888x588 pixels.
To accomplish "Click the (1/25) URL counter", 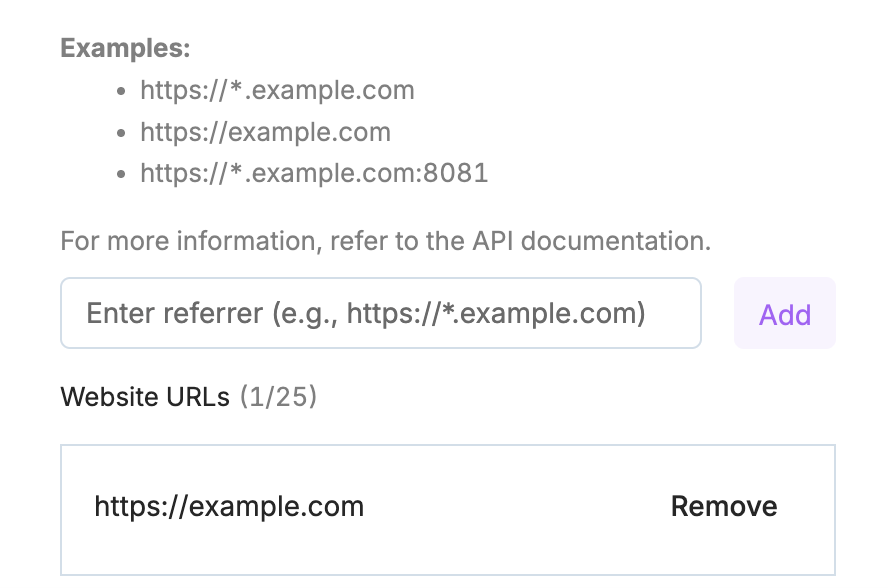I will (279, 397).
